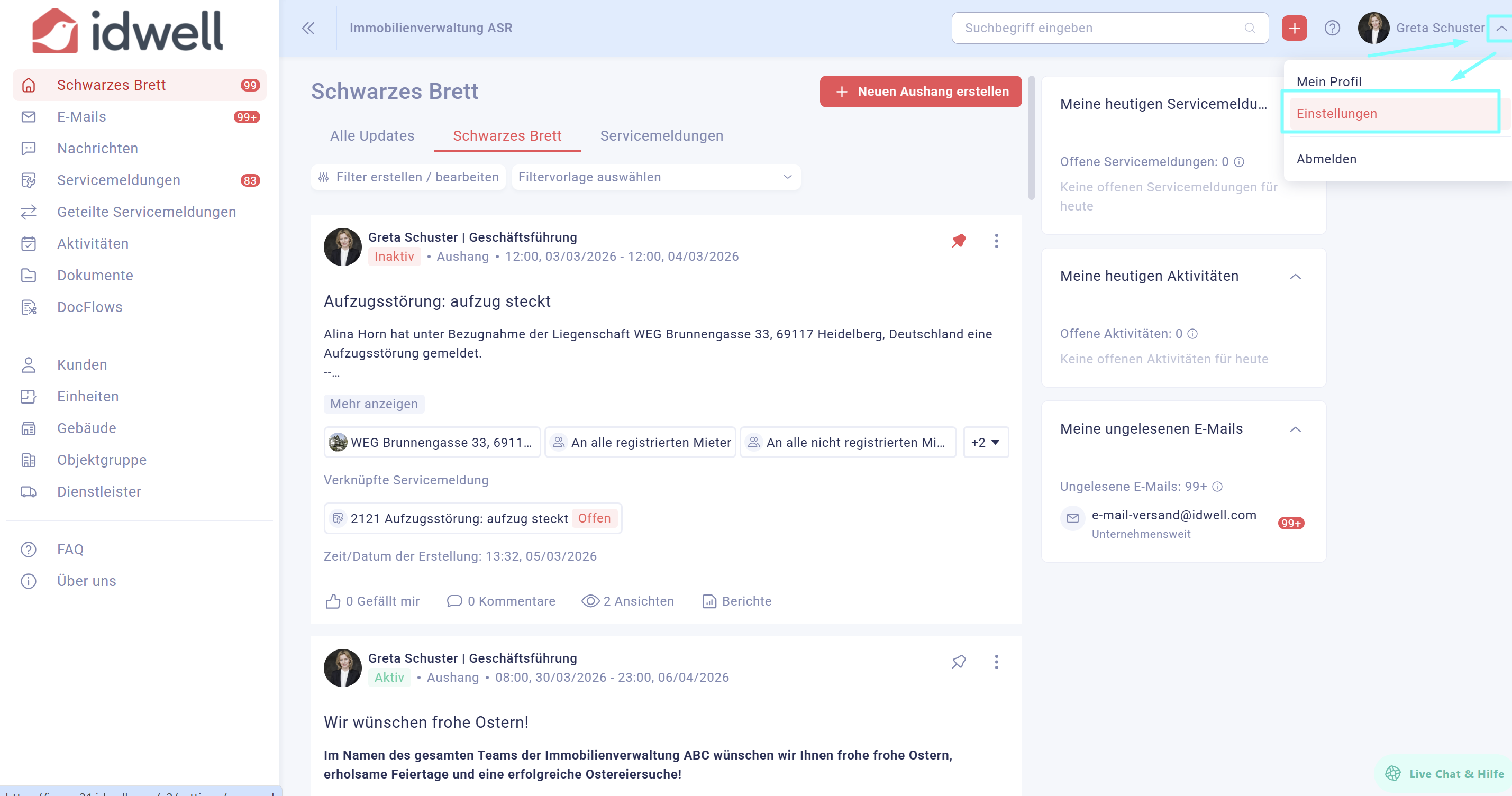The height and width of the screenshot is (796, 1512).
Task: Collapse Meine heutigen Aktivitäten panel
Action: click(x=1296, y=276)
